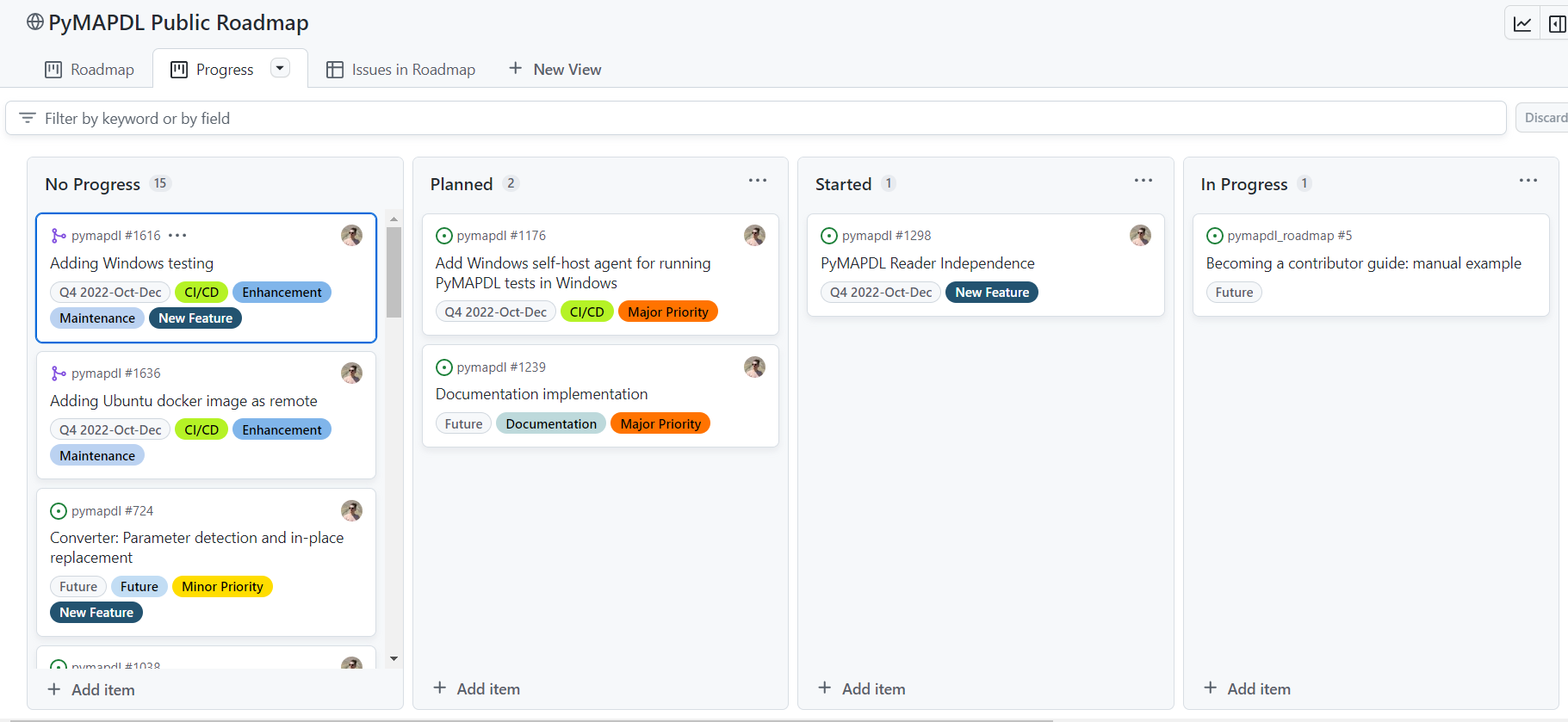Open the In Progress column menu
The width and height of the screenshot is (1568, 722).
point(1528,181)
